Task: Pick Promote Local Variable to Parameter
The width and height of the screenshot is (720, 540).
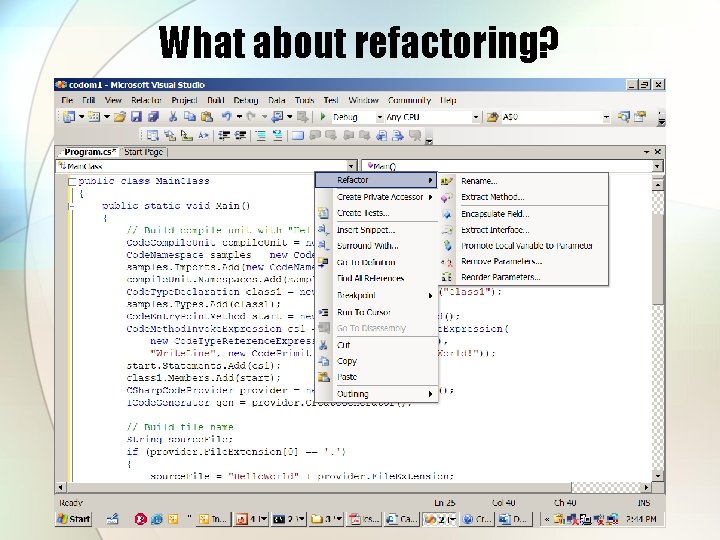Action: click(527, 246)
